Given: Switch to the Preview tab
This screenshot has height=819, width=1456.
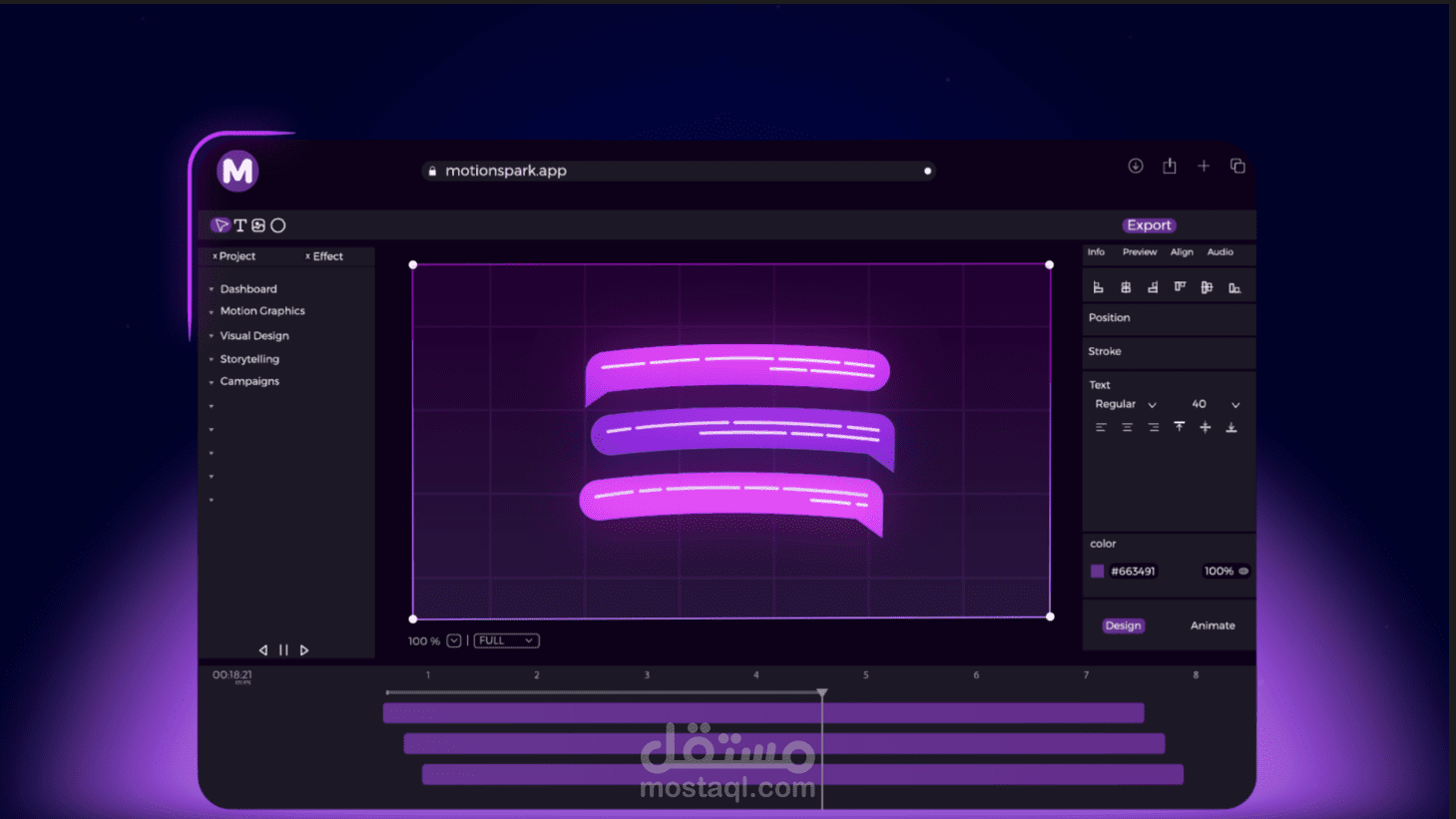Looking at the screenshot, I should [x=1140, y=252].
